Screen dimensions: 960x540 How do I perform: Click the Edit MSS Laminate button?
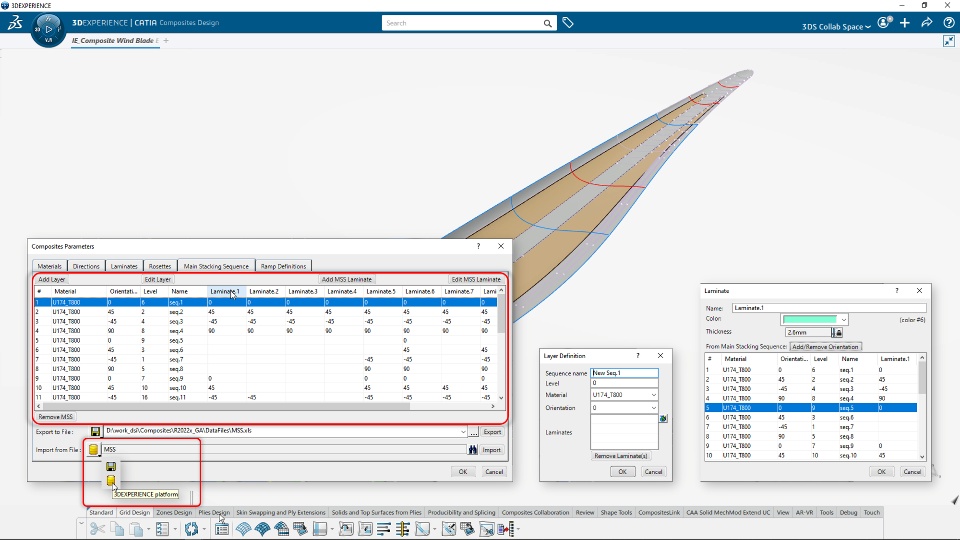(x=476, y=279)
